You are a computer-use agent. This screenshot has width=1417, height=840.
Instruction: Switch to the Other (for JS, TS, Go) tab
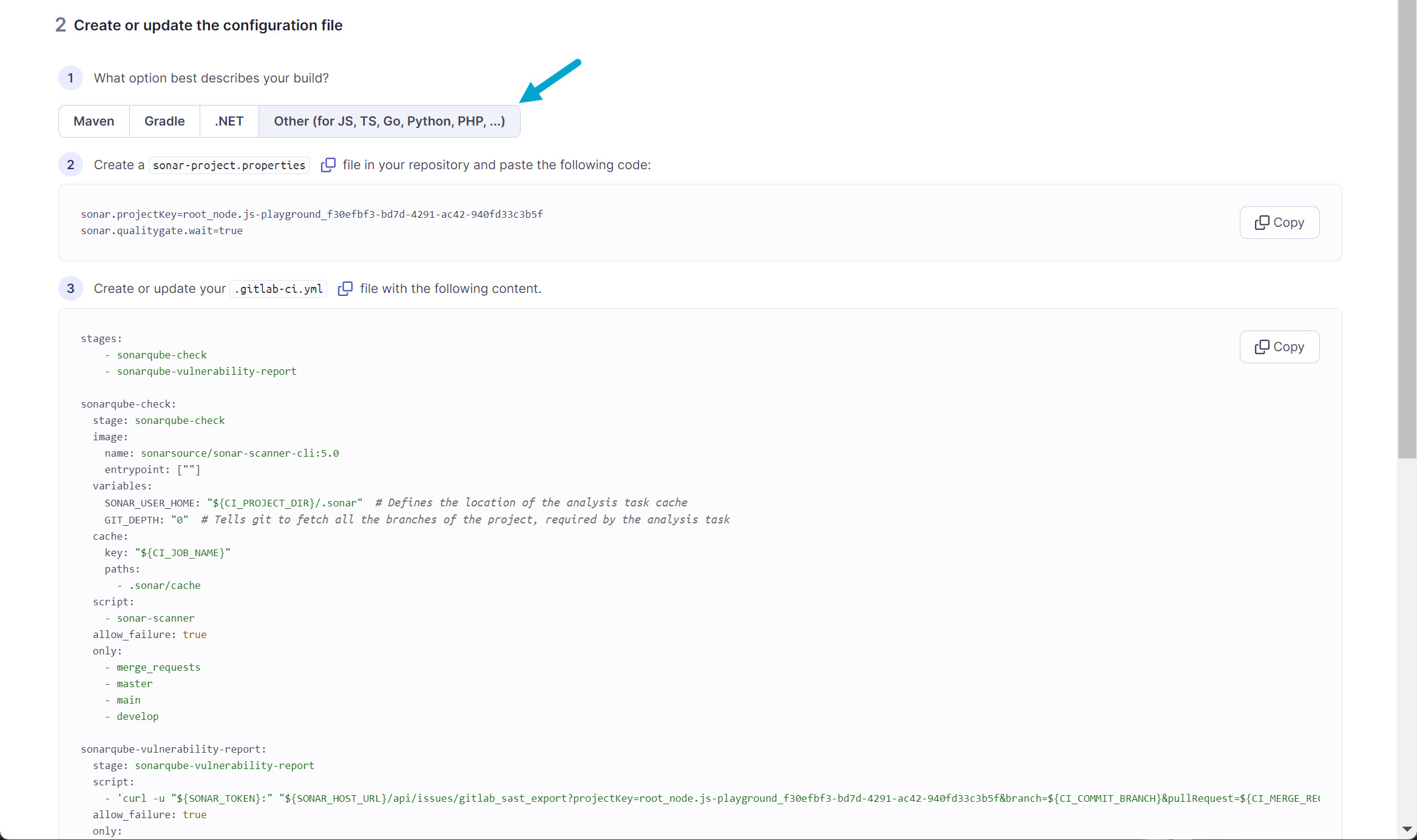click(x=389, y=121)
